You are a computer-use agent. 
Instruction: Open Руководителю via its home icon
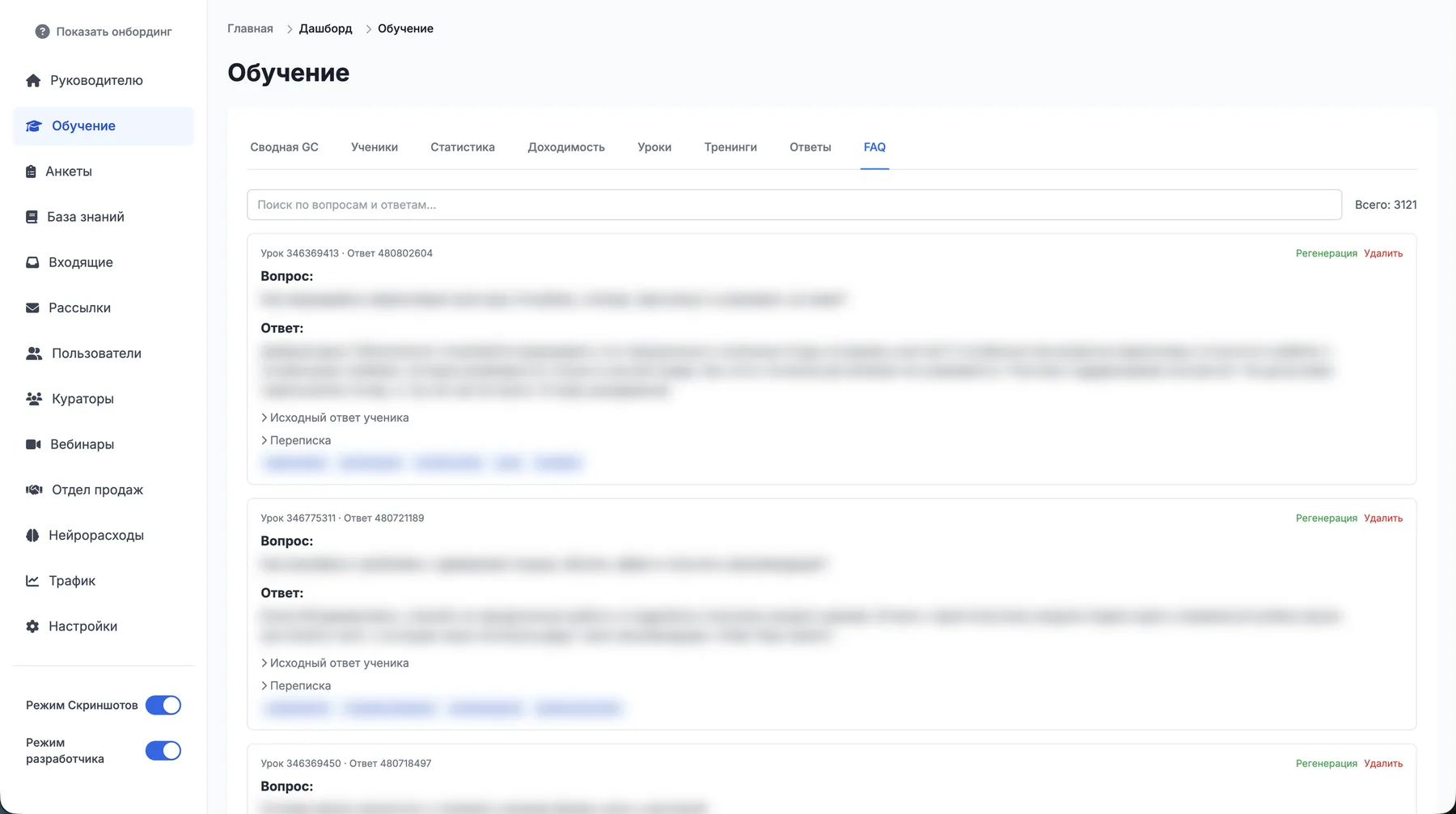pyautogui.click(x=33, y=80)
